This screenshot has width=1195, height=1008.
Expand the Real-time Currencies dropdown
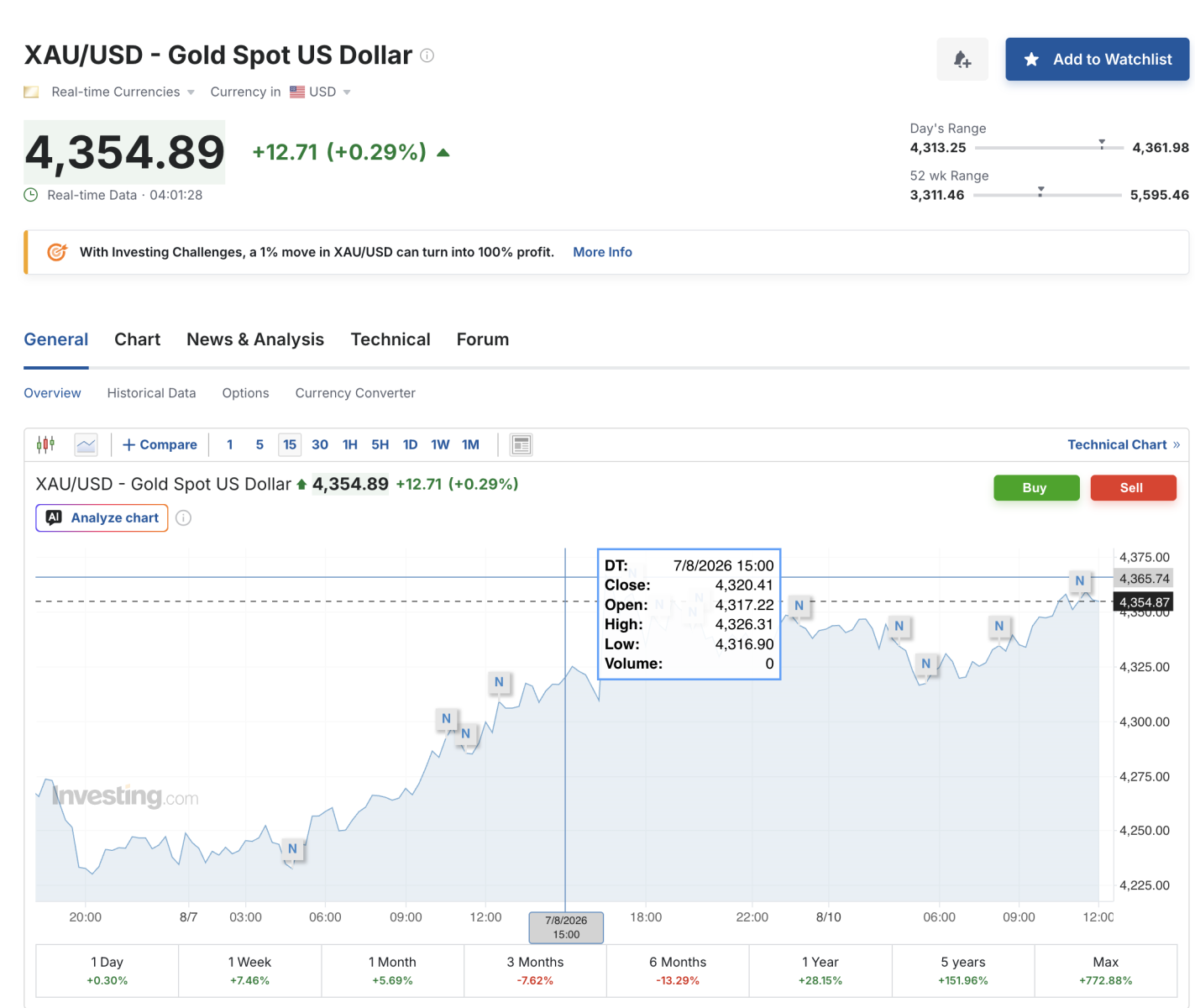(x=123, y=92)
